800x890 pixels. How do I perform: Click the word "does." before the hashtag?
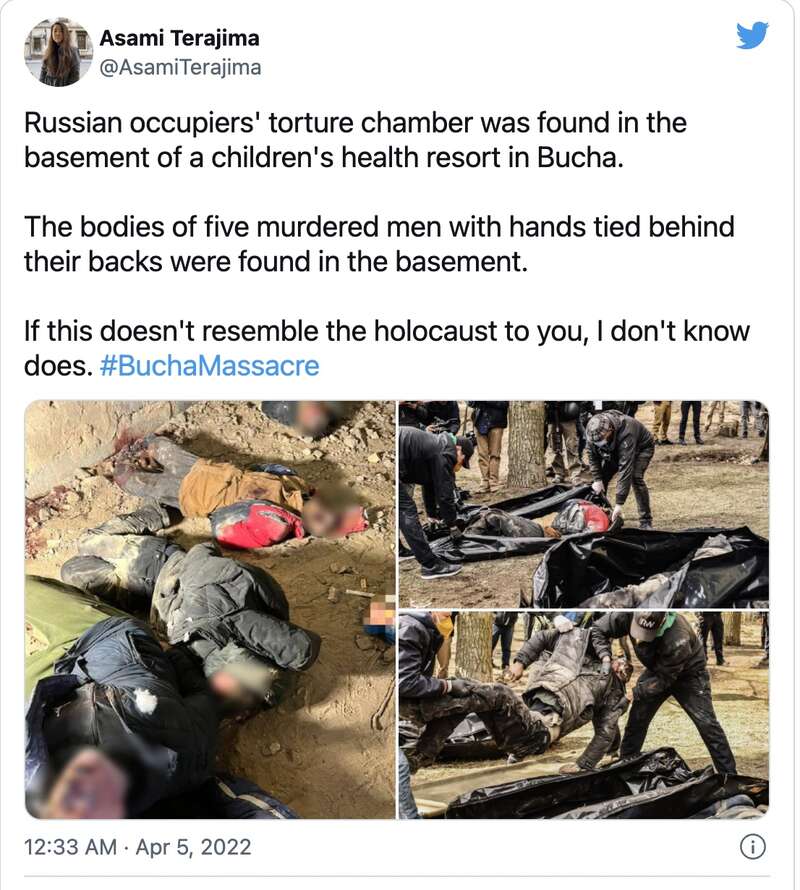pos(58,366)
